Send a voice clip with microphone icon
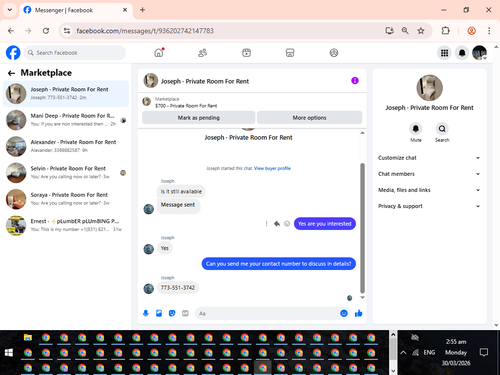This screenshot has width=500, height=375. tap(146, 313)
